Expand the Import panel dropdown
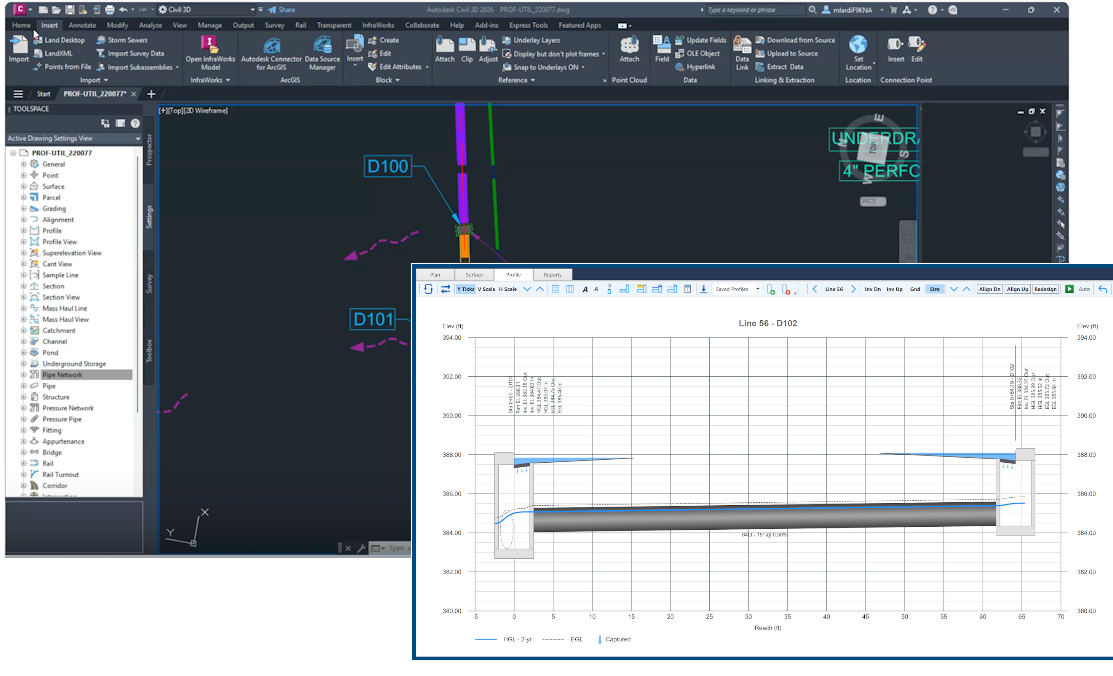This screenshot has width=1113, height=676. click(x=94, y=80)
